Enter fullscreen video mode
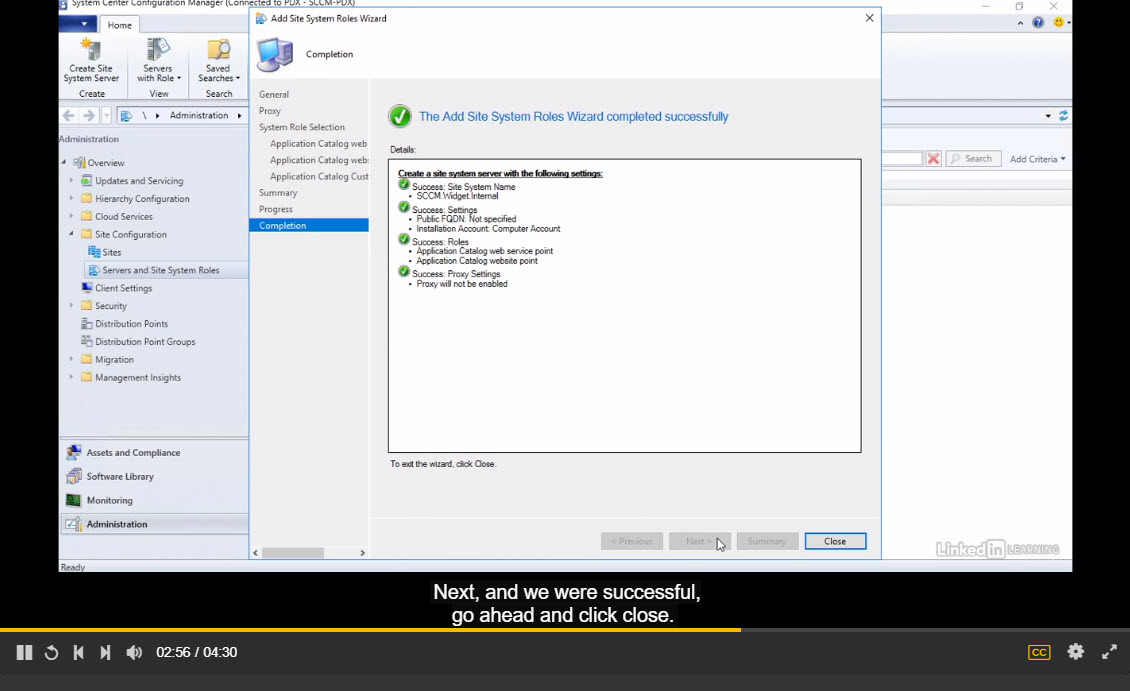 click(1109, 652)
